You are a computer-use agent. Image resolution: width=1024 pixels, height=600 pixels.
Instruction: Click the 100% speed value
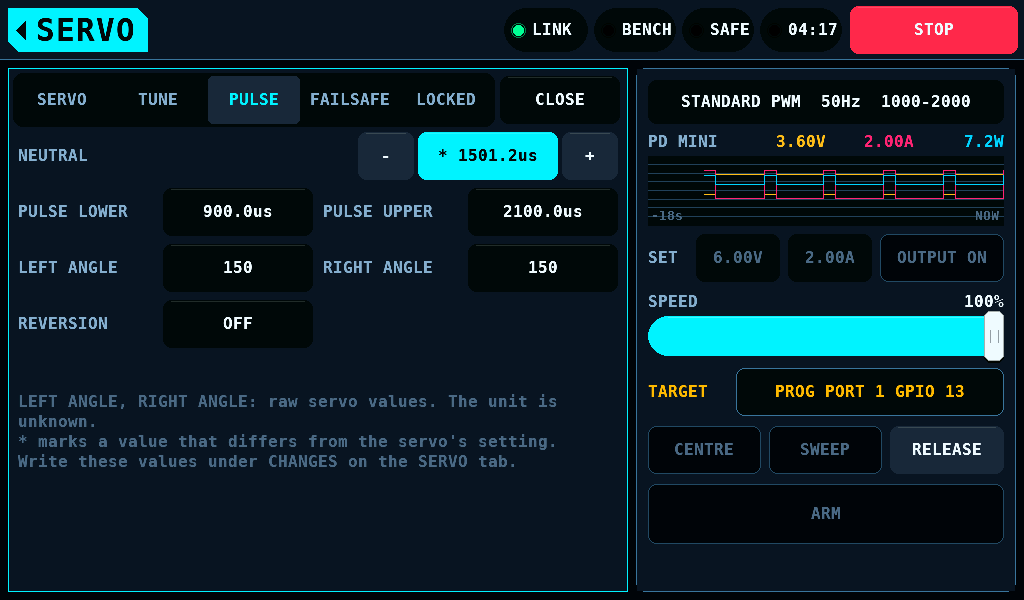click(984, 302)
